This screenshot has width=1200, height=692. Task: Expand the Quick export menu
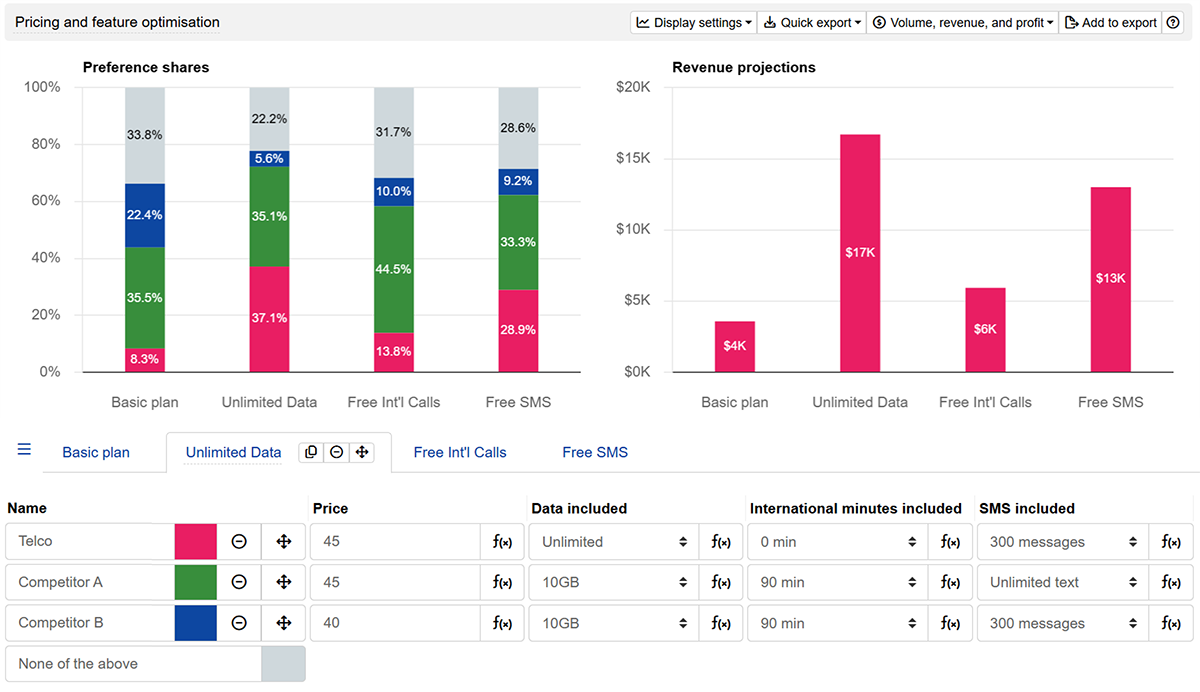(x=812, y=23)
